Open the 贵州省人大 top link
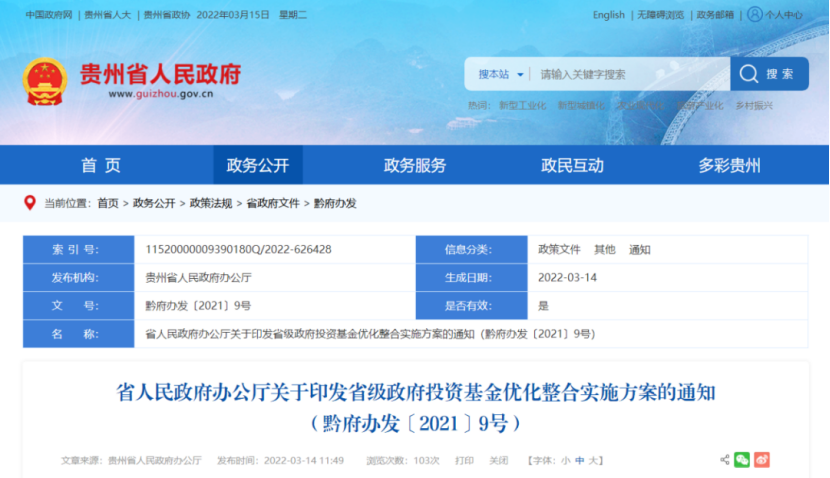Image resolution: width=830 pixels, height=478 pixels. (107, 15)
